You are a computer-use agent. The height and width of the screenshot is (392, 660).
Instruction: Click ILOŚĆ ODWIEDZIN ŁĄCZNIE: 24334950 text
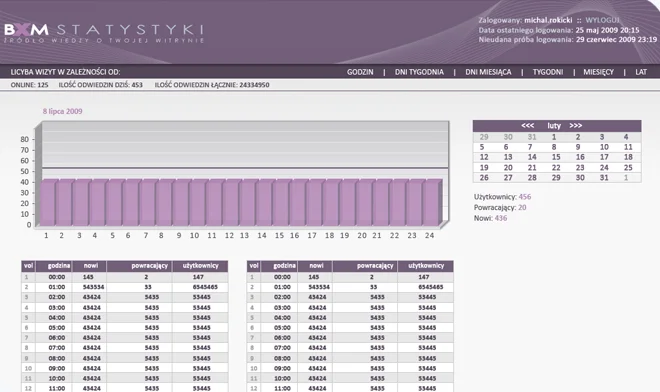[212, 85]
